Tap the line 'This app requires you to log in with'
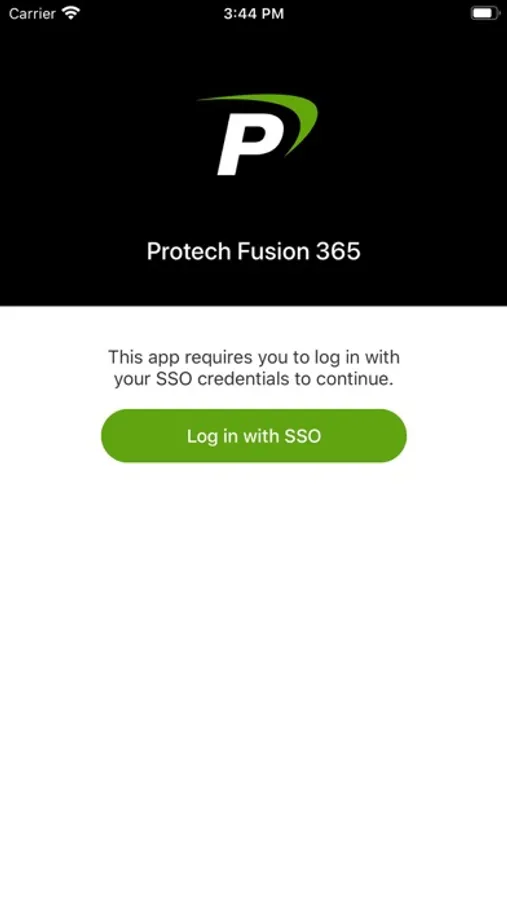The width and height of the screenshot is (507, 900). coord(254,357)
